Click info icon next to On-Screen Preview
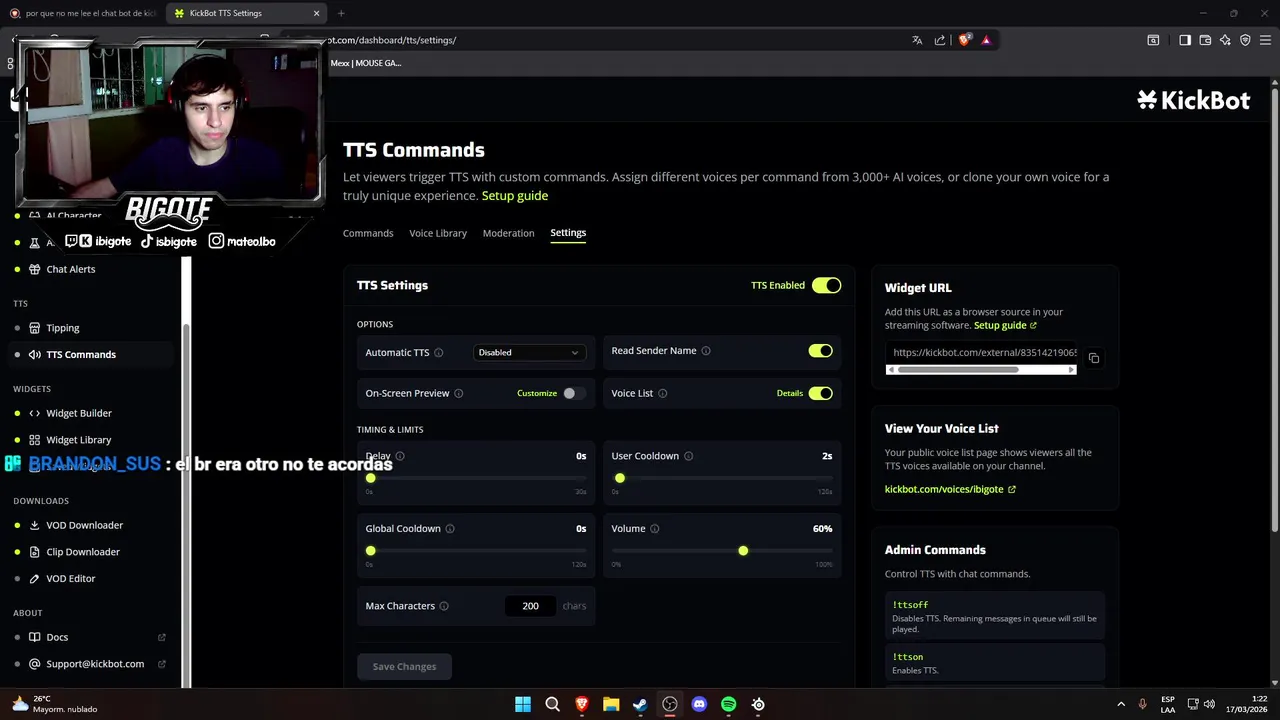The height and width of the screenshot is (720, 1280). coord(459,393)
